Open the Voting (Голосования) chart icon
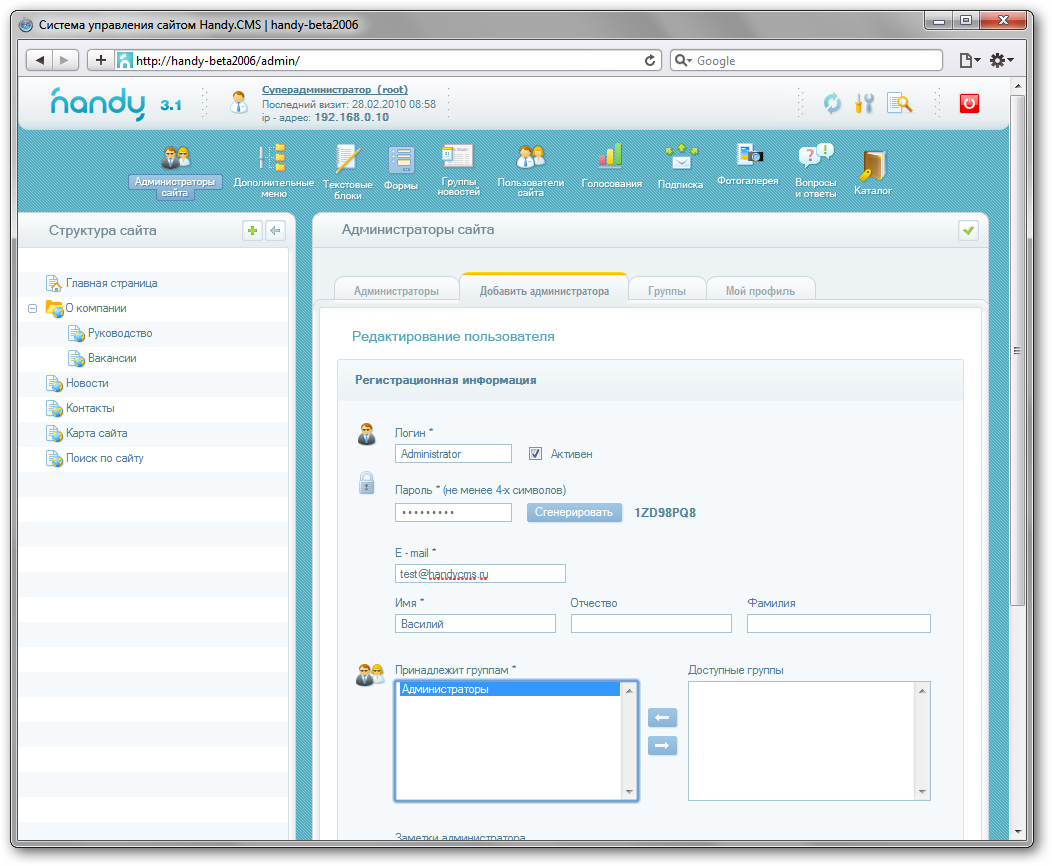This screenshot has height=866, width=1052. click(x=610, y=157)
